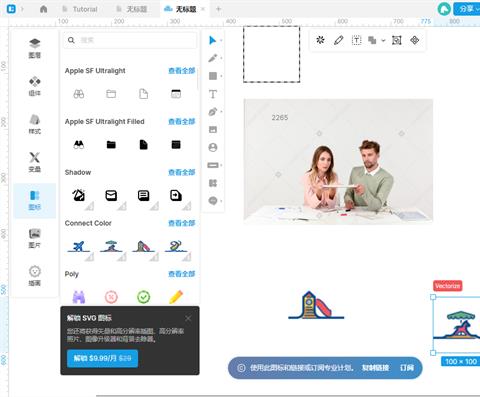
Task: Select the Image tool
Action: click(213, 130)
